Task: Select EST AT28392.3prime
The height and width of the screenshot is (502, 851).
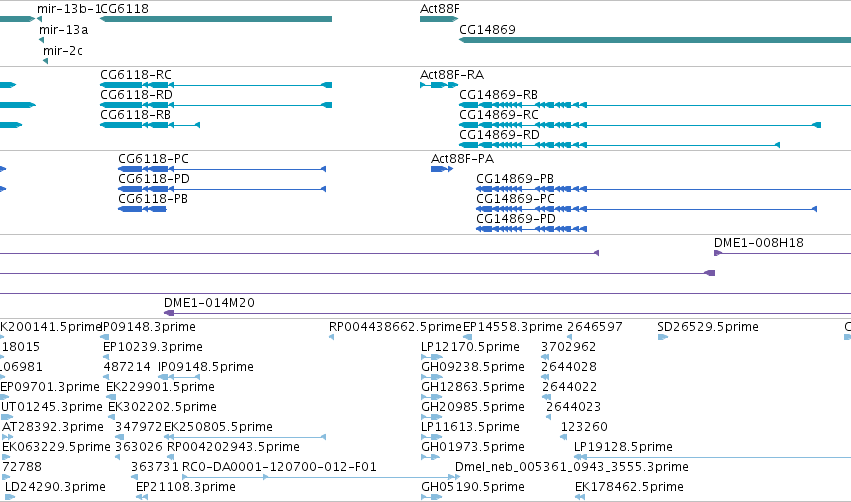Action: coord(53,427)
